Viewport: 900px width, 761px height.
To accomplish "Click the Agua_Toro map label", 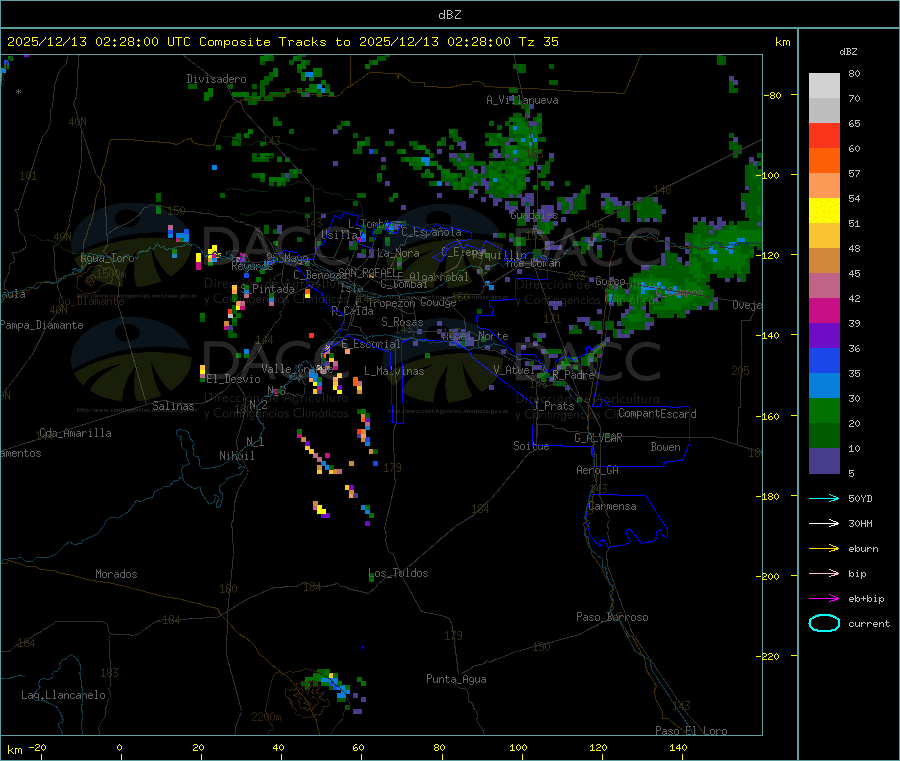I will (x=107, y=258).
